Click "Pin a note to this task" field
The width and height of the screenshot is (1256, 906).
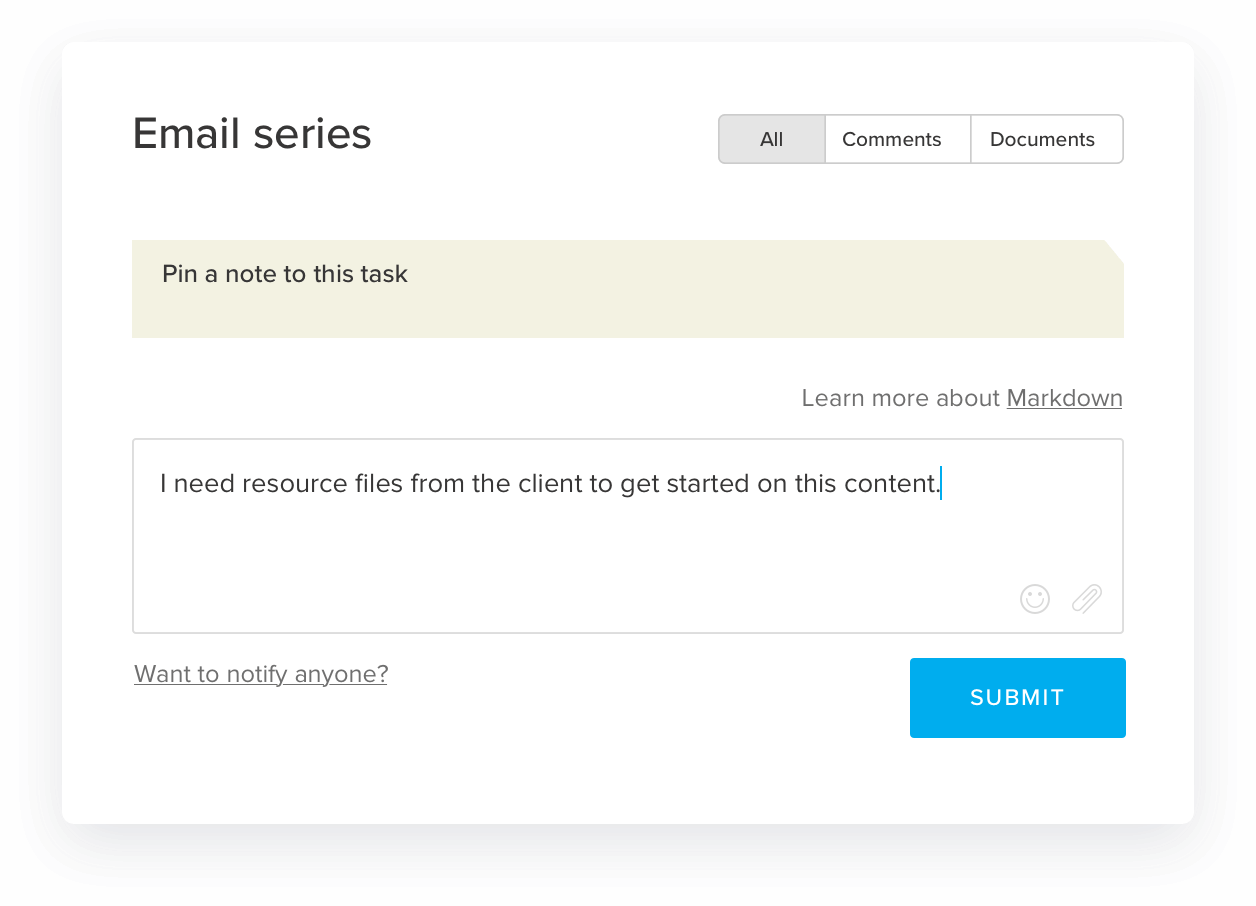pos(285,274)
